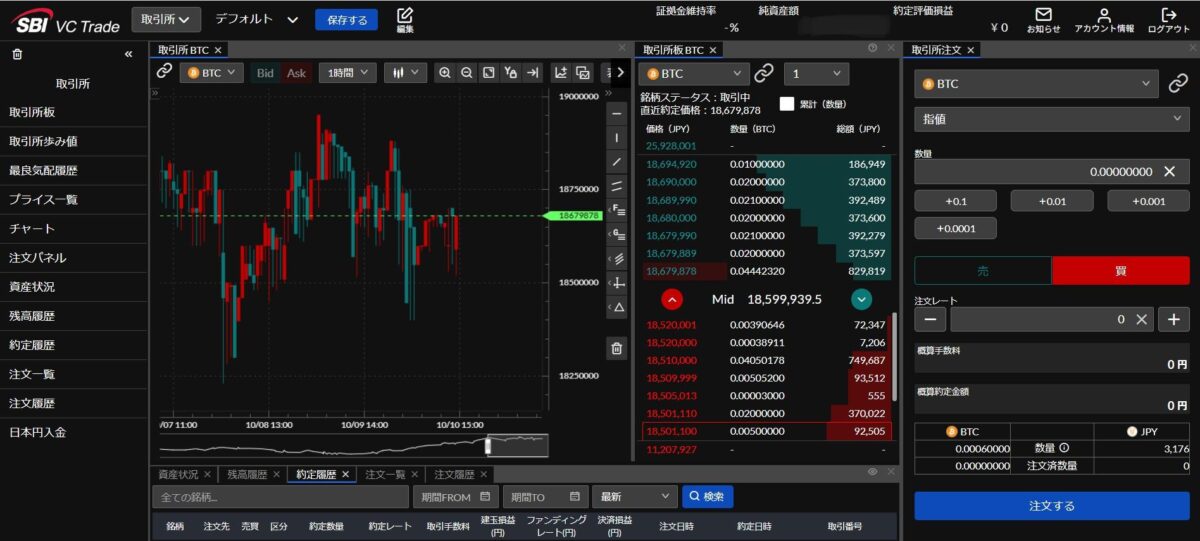This screenshot has height=541, width=1200.
Task: Toggle Y-axis lock on chart
Action: (x=511, y=73)
